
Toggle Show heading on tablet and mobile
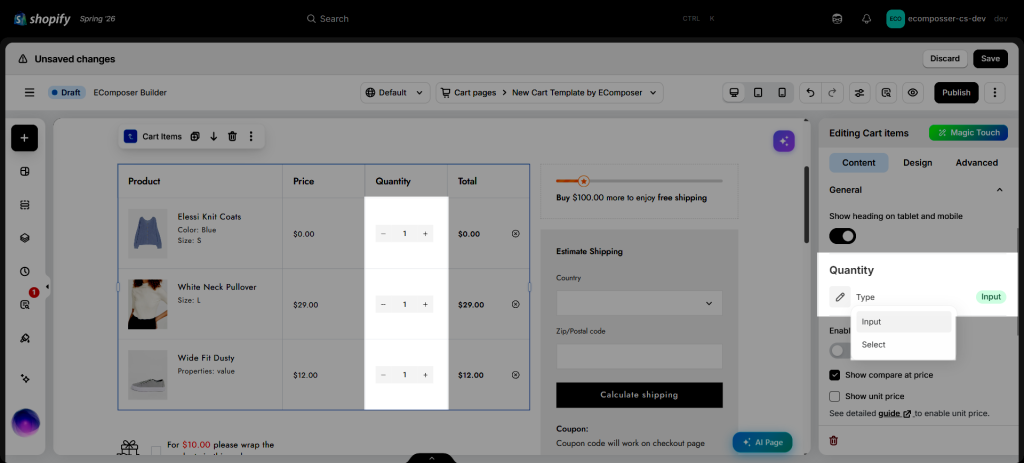tap(842, 236)
